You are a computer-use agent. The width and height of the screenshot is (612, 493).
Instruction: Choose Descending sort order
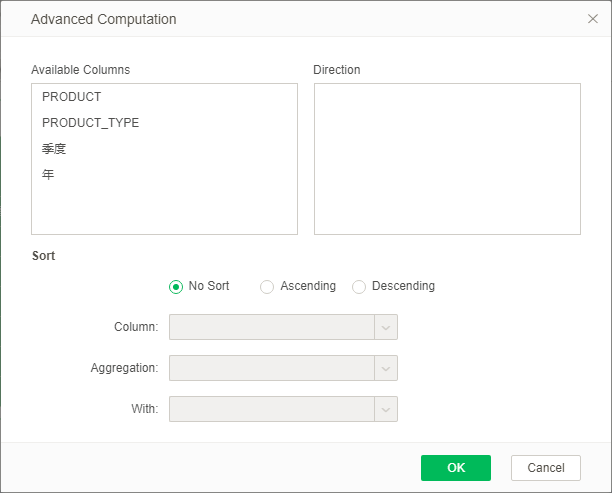click(359, 287)
